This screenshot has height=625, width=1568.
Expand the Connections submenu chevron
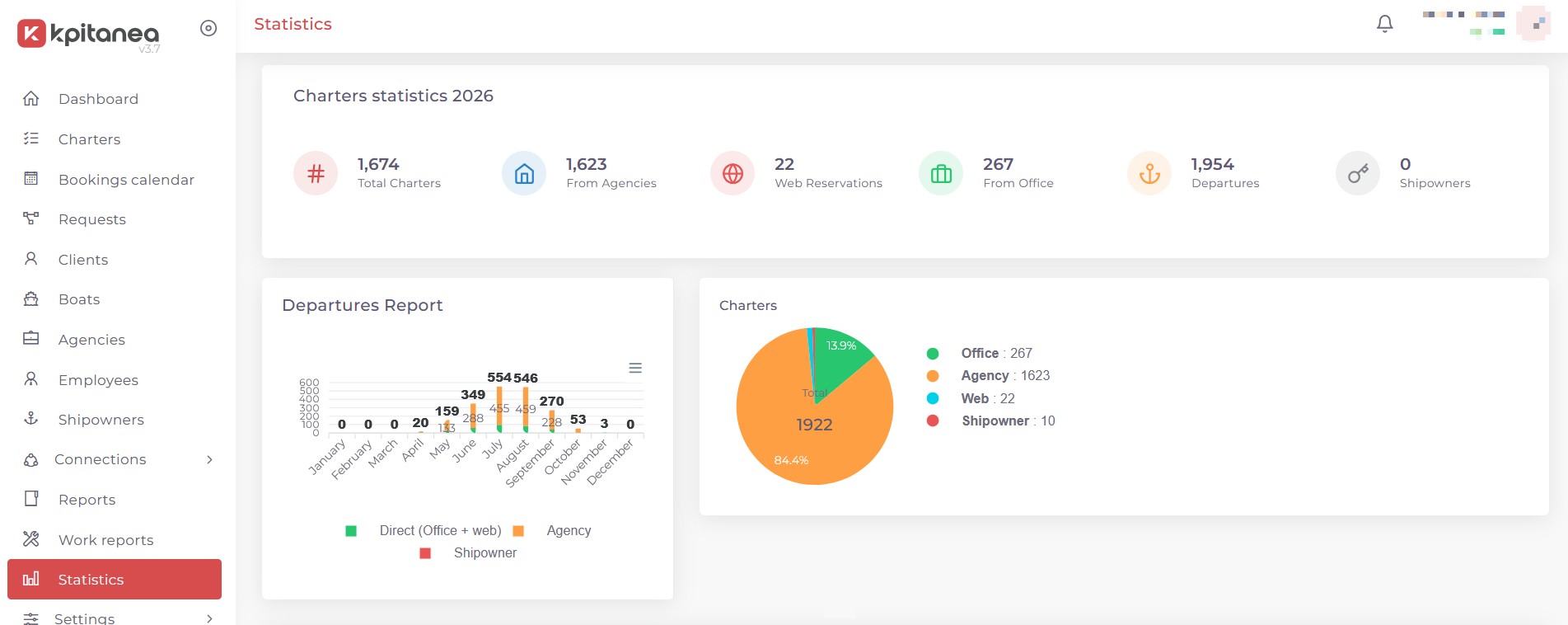pyautogui.click(x=209, y=459)
